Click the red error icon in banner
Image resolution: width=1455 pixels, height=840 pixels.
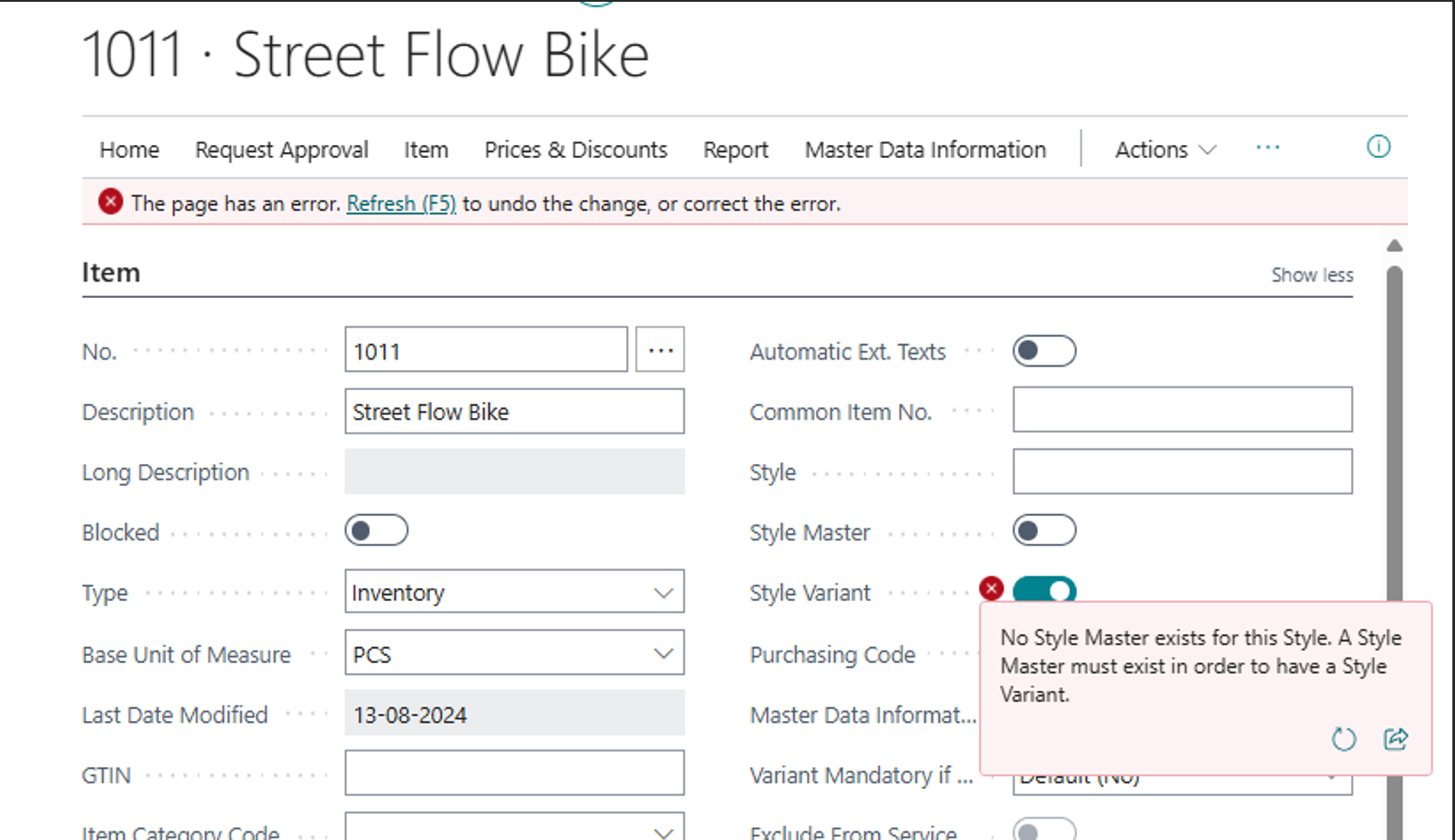point(110,202)
